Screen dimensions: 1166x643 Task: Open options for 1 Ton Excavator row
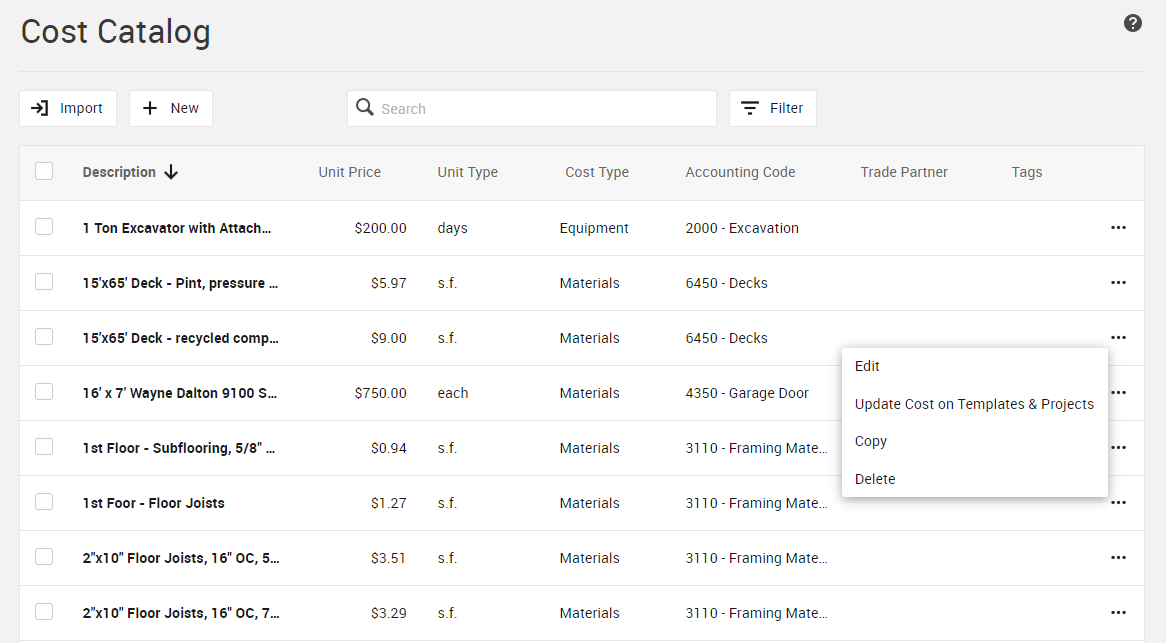pos(1118,227)
